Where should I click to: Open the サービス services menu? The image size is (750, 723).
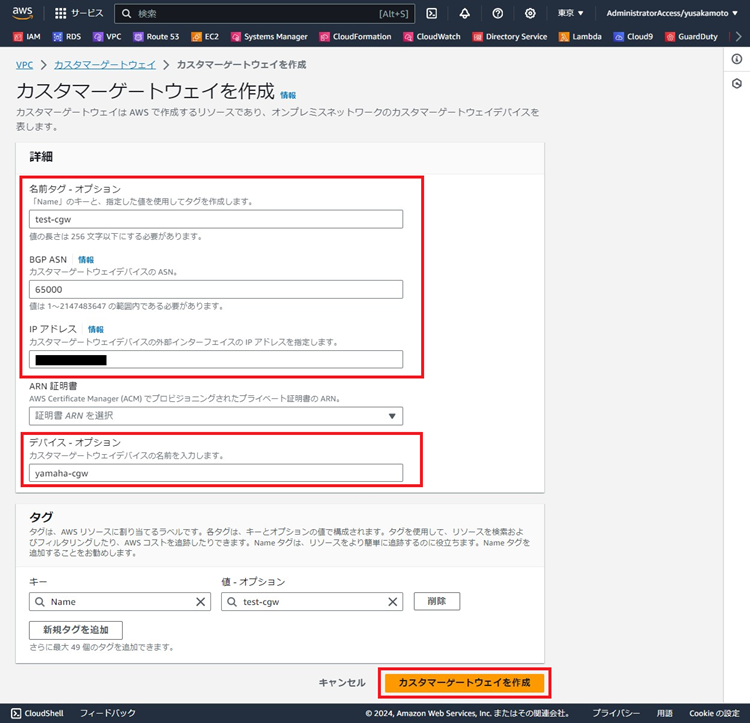(x=79, y=13)
